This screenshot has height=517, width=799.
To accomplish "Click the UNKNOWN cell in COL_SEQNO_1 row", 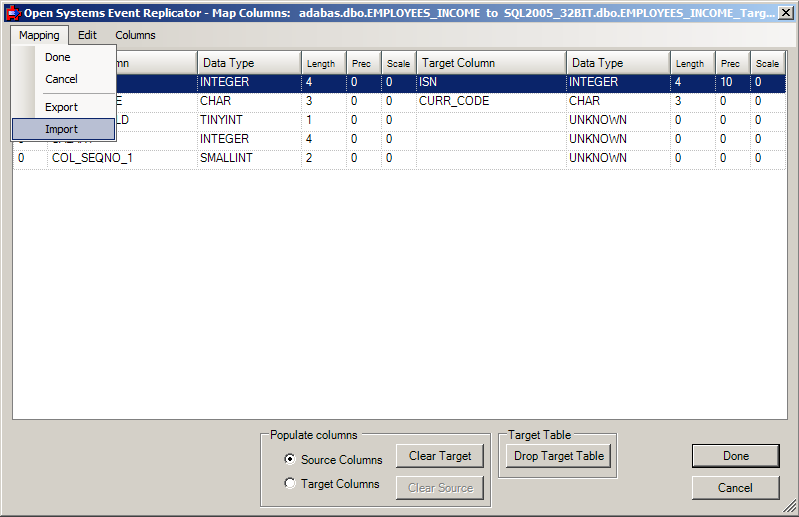I will coord(618,158).
